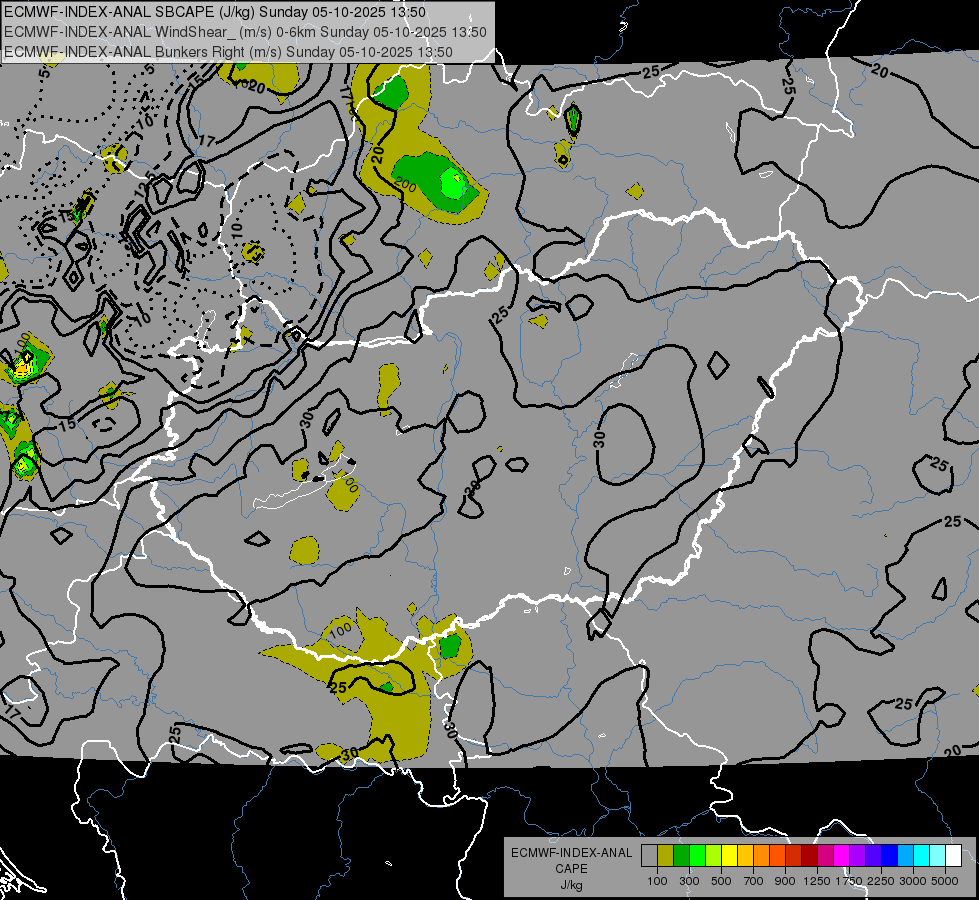This screenshot has height=900, width=979.
Task: Select the gray swatch in the CAPE legend
Action: coord(649,855)
